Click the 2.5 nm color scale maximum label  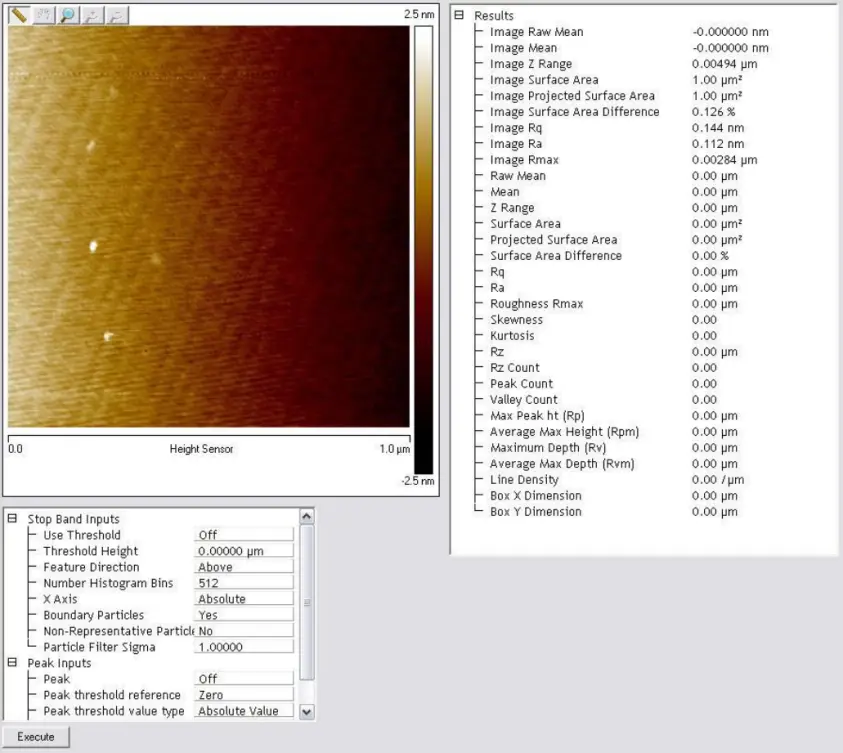pyautogui.click(x=419, y=14)
